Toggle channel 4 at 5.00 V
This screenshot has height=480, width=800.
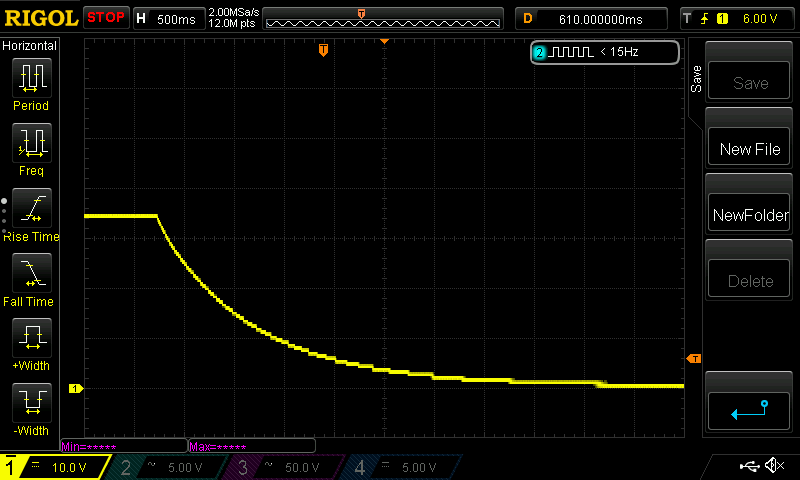coord(402,467)
